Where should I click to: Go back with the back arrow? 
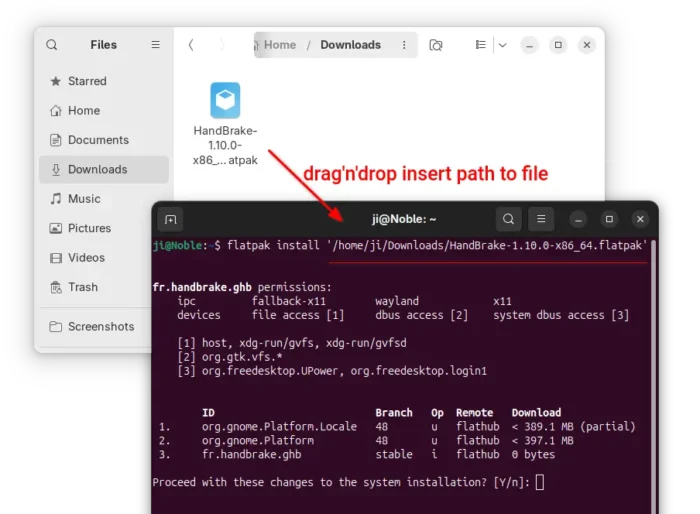click(x=191, y=45)
